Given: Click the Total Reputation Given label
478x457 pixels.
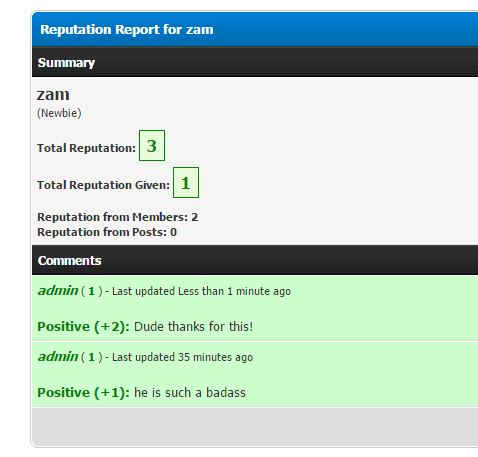Looking at the screenshot, I should tap(103, 185).
